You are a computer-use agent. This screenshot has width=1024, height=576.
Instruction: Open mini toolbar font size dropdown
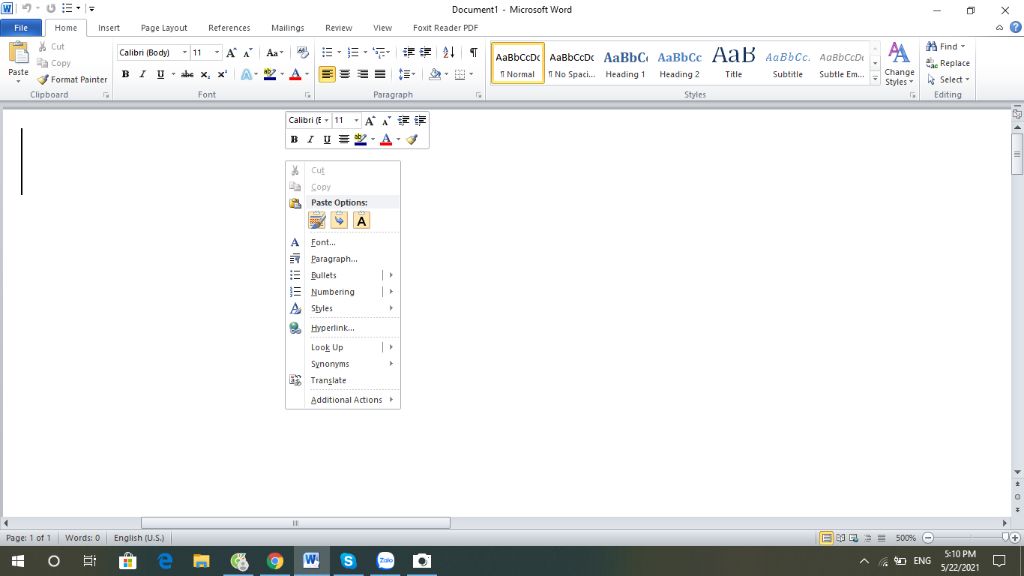(356, 121)
